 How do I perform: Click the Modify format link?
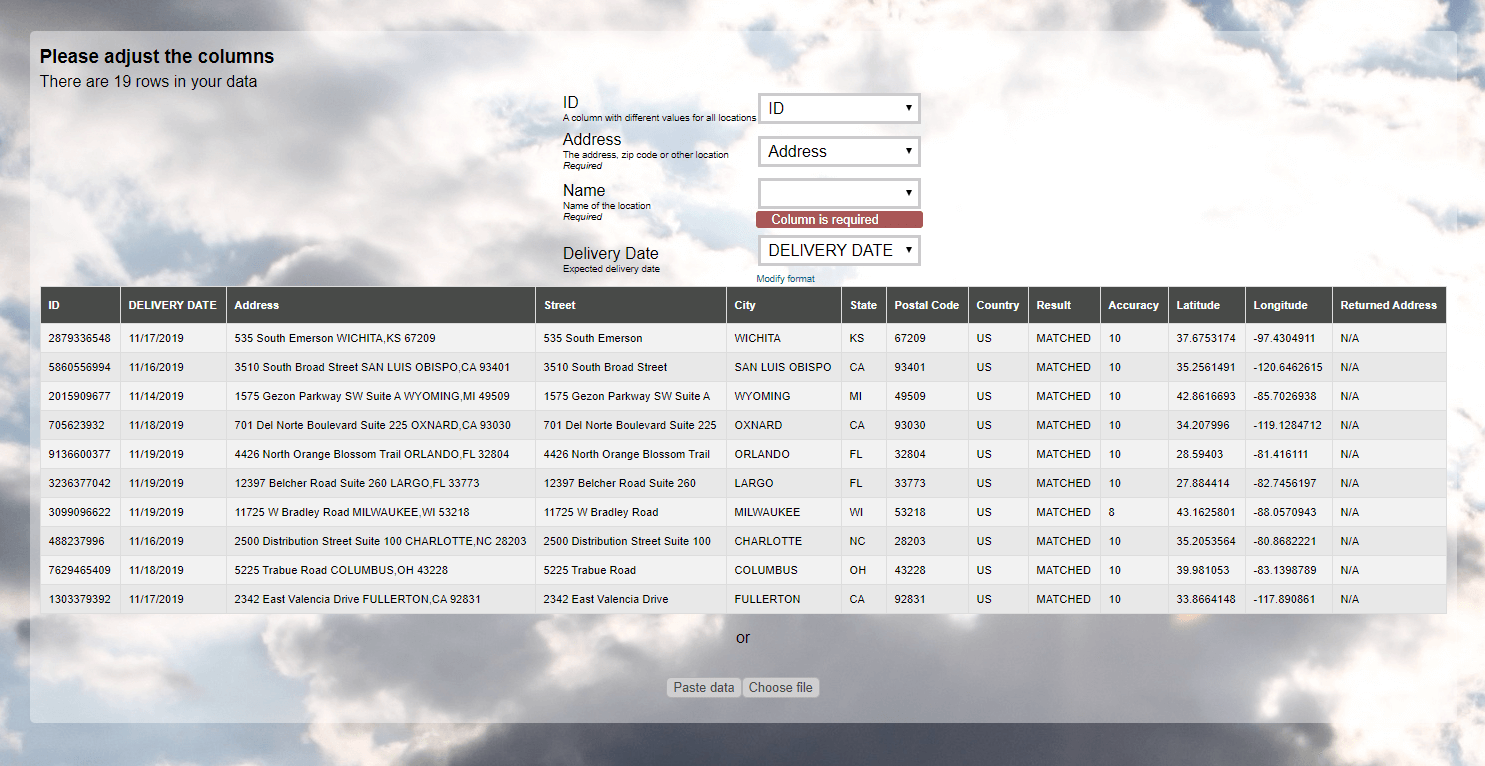tap(785, 279)
